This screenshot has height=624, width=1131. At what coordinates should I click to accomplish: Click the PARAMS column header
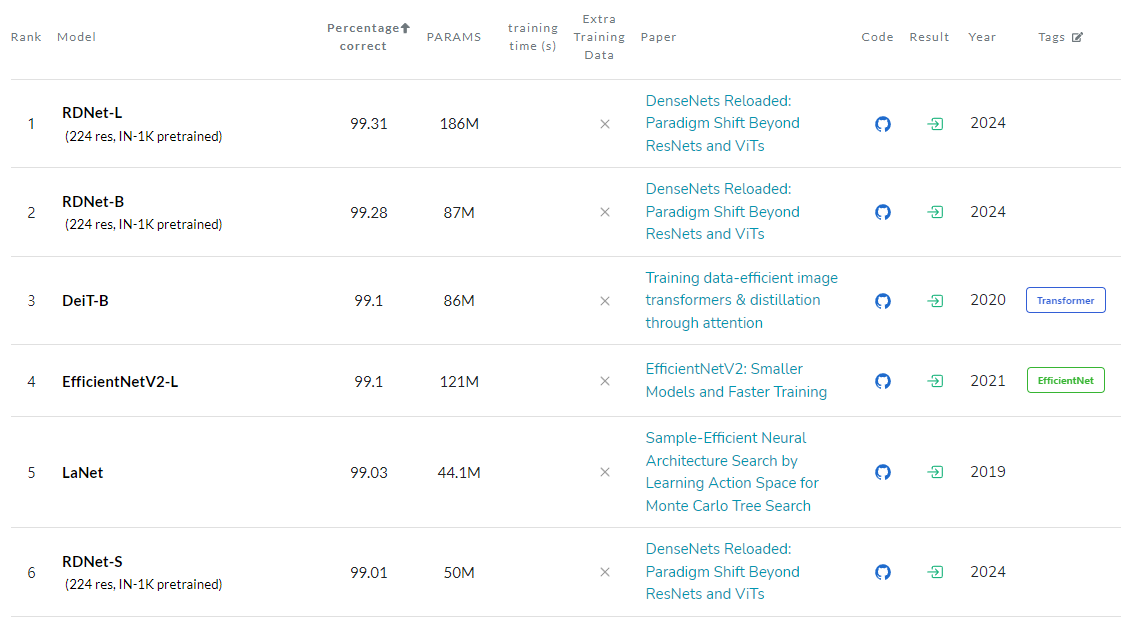453,37
